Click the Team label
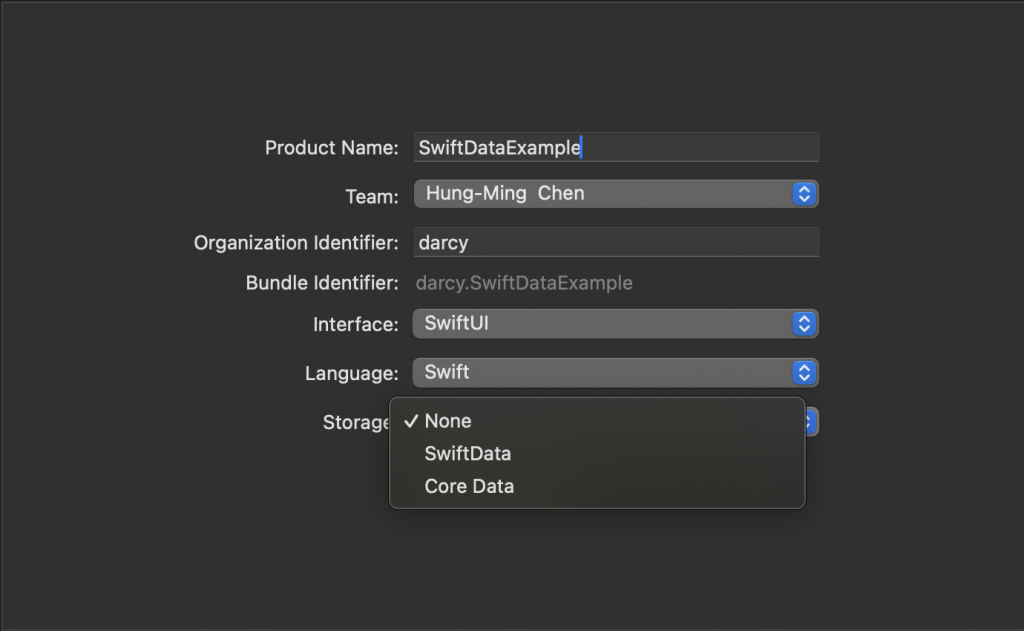 pos(371,197)
